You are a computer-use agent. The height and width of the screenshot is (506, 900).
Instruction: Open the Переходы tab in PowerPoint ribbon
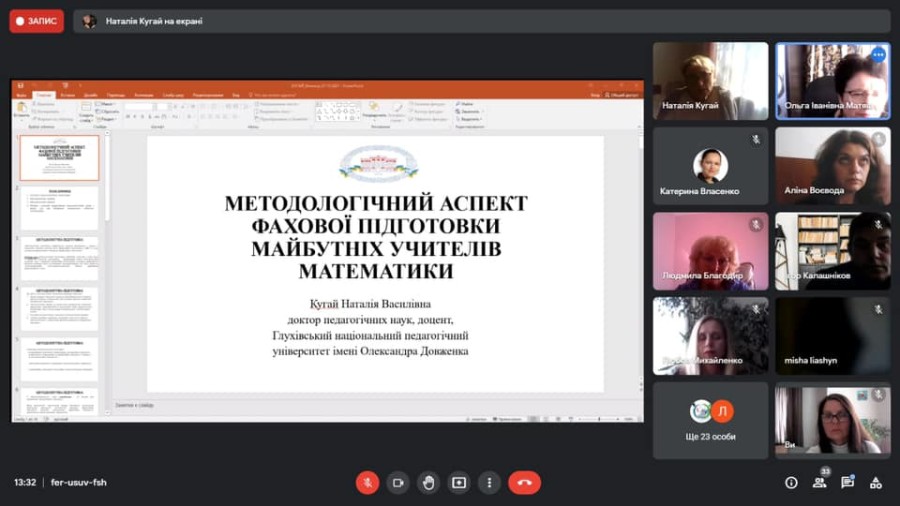point(116,95)
